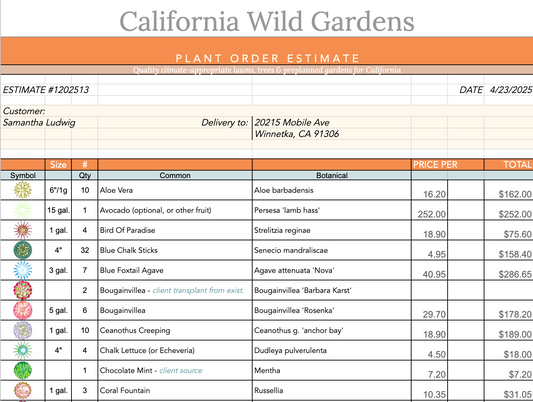Select the 20215 Mobile Ave address cell
Screen dimensions: 533x402
[292, 122]
